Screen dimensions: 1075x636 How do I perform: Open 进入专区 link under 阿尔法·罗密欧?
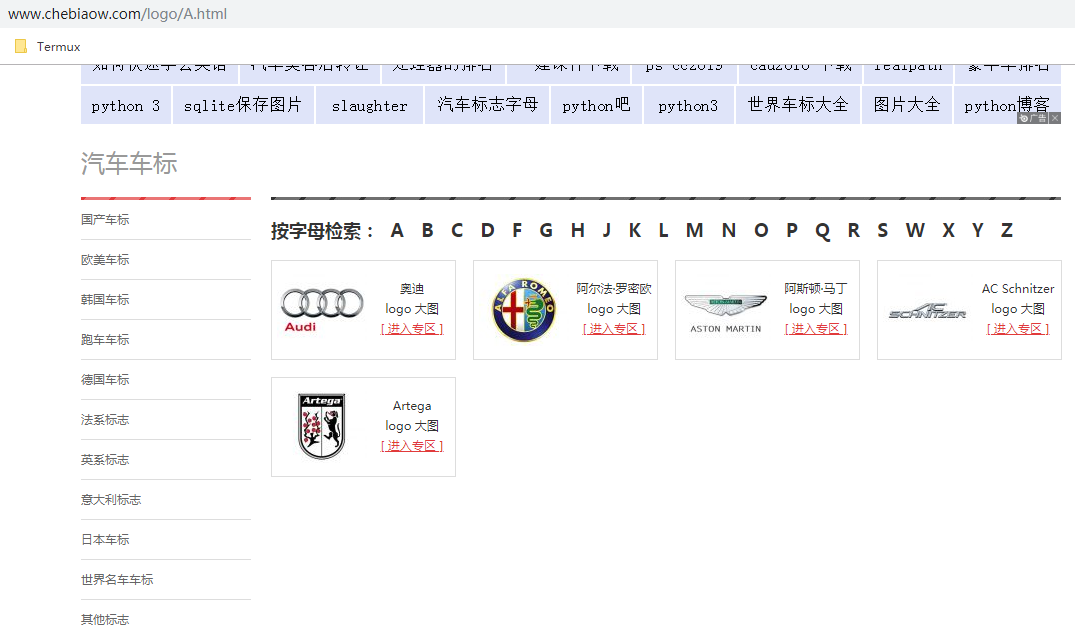(x=614, y=329)
